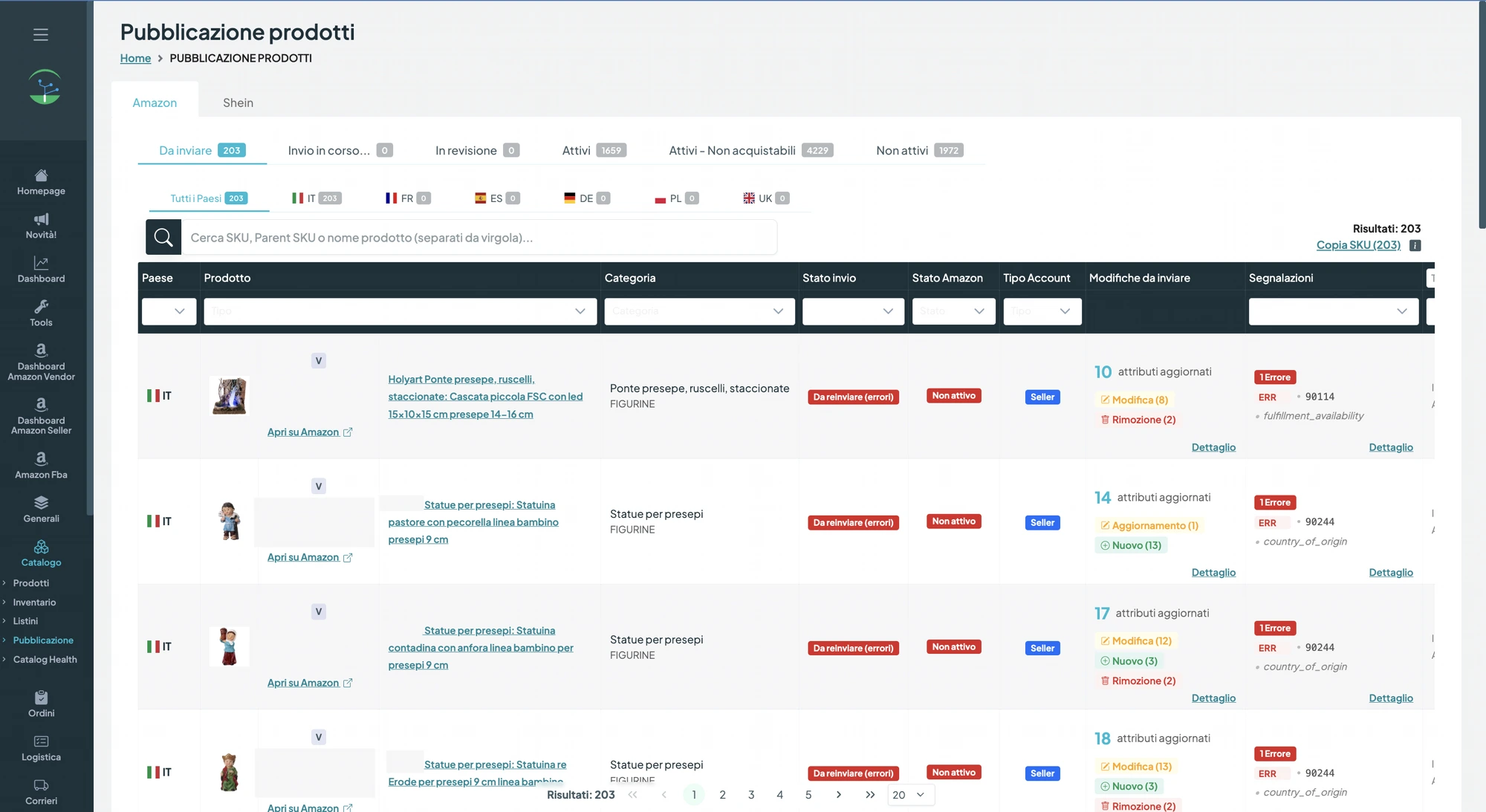Click the Homepage house icon
Image resolution: width=1486 pixels, height=812 pixels.
(42, 175)
